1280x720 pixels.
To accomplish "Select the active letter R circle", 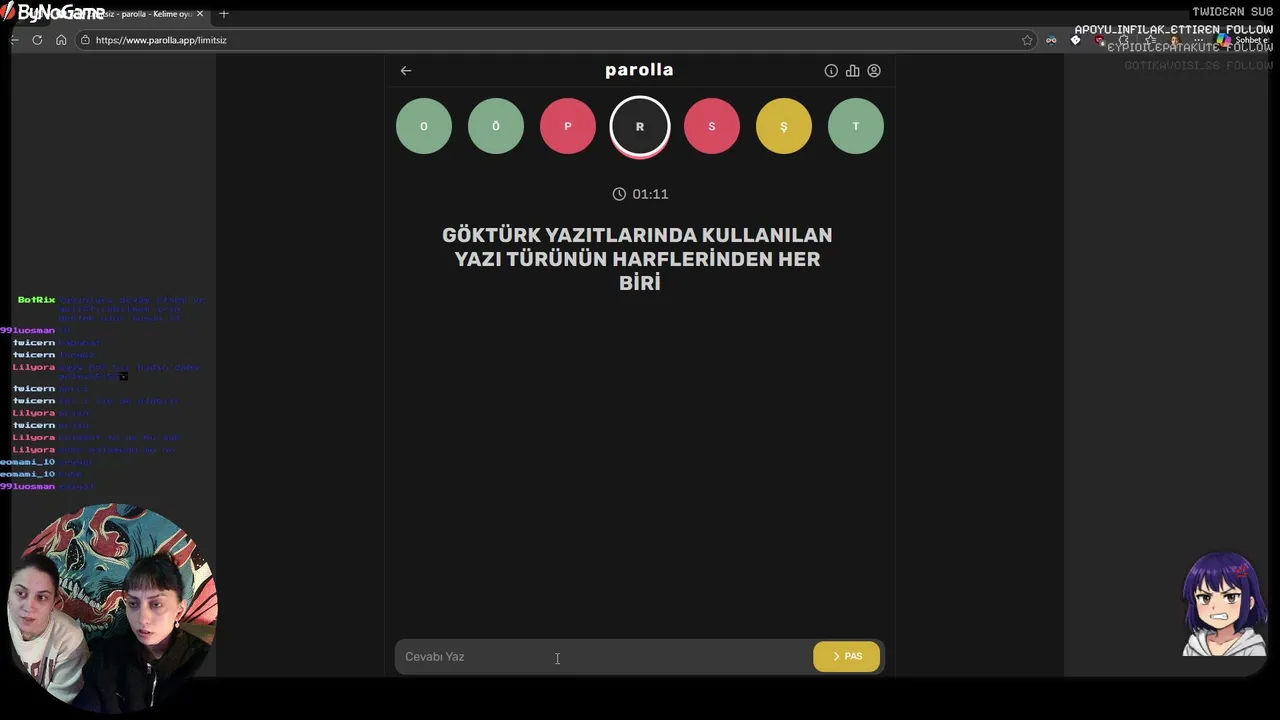I will 640,126.
